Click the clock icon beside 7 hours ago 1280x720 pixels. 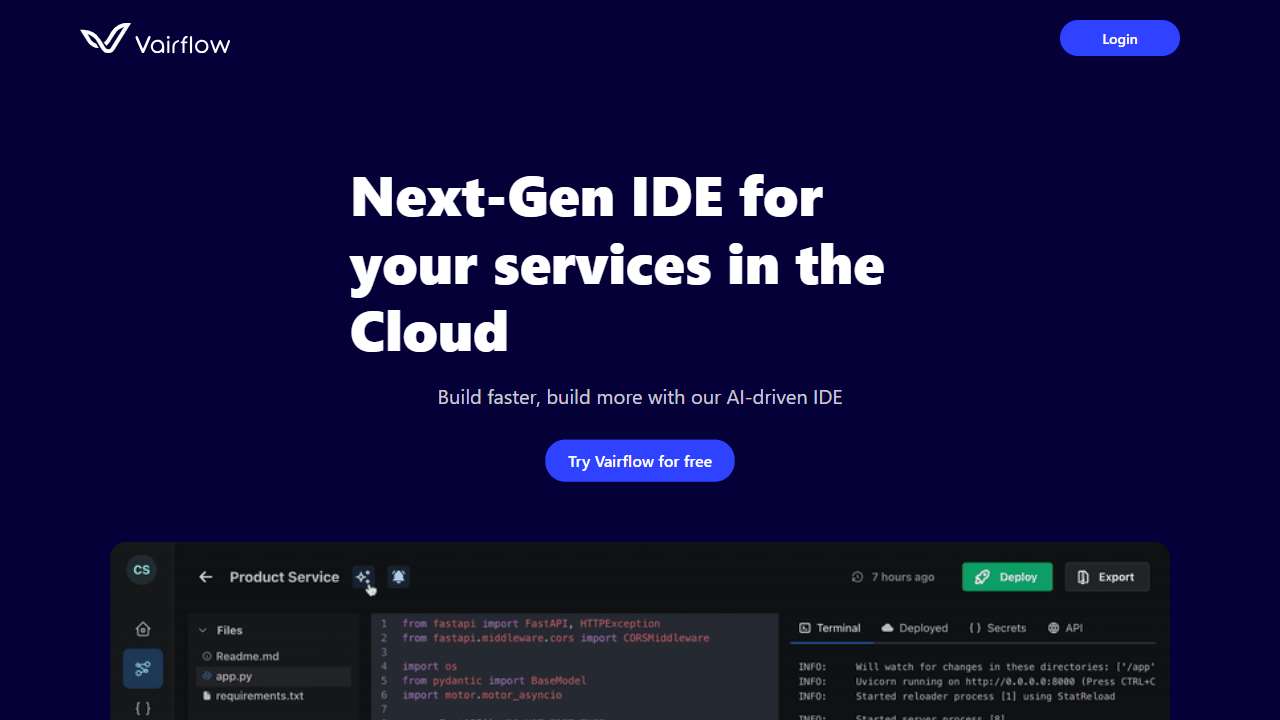pos(857,577)
